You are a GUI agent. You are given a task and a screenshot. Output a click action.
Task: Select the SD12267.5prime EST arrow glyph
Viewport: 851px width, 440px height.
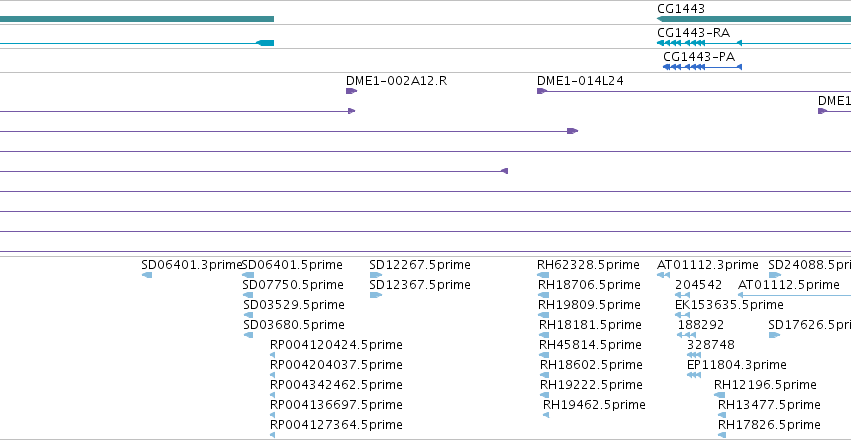tap(376, 275)
